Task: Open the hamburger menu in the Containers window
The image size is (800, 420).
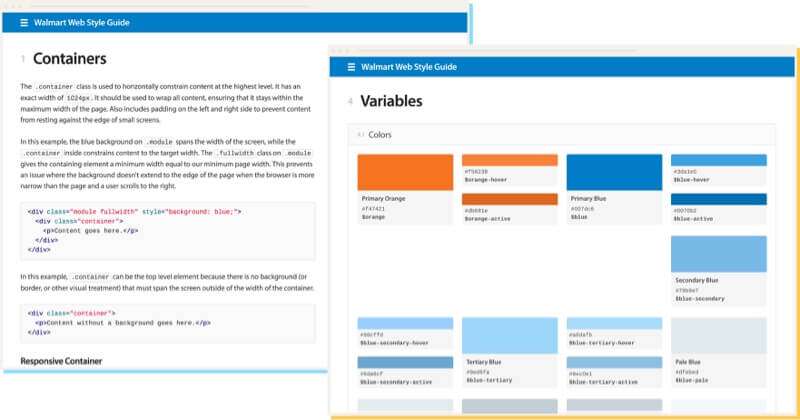Action: point(24,22)
